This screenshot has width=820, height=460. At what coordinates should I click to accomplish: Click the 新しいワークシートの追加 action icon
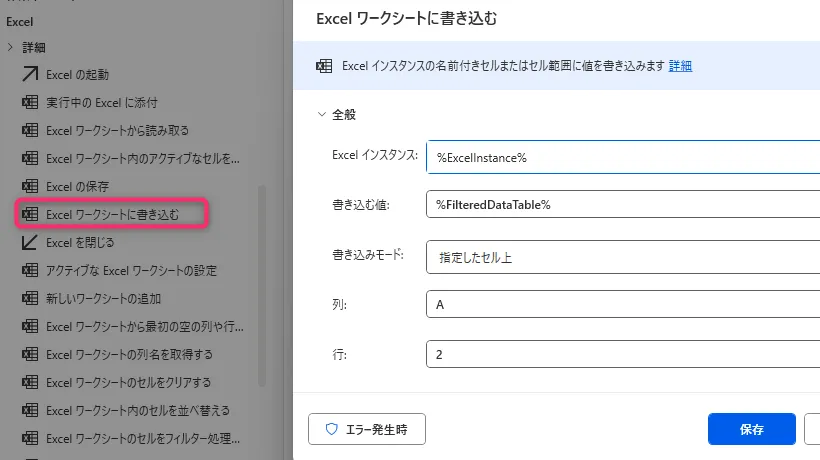pos(30,298)
